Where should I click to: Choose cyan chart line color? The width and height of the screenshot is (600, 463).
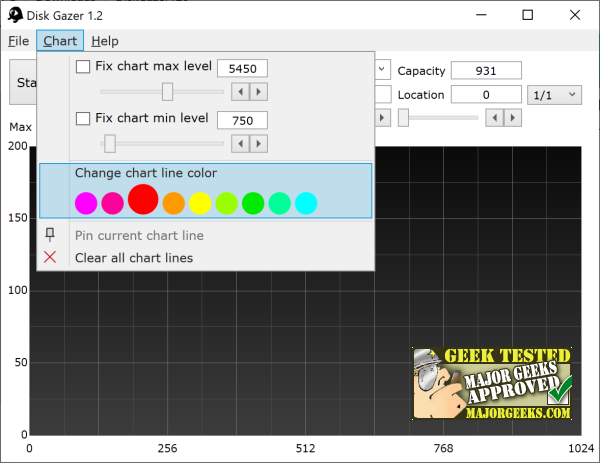(x=306, y=203)
